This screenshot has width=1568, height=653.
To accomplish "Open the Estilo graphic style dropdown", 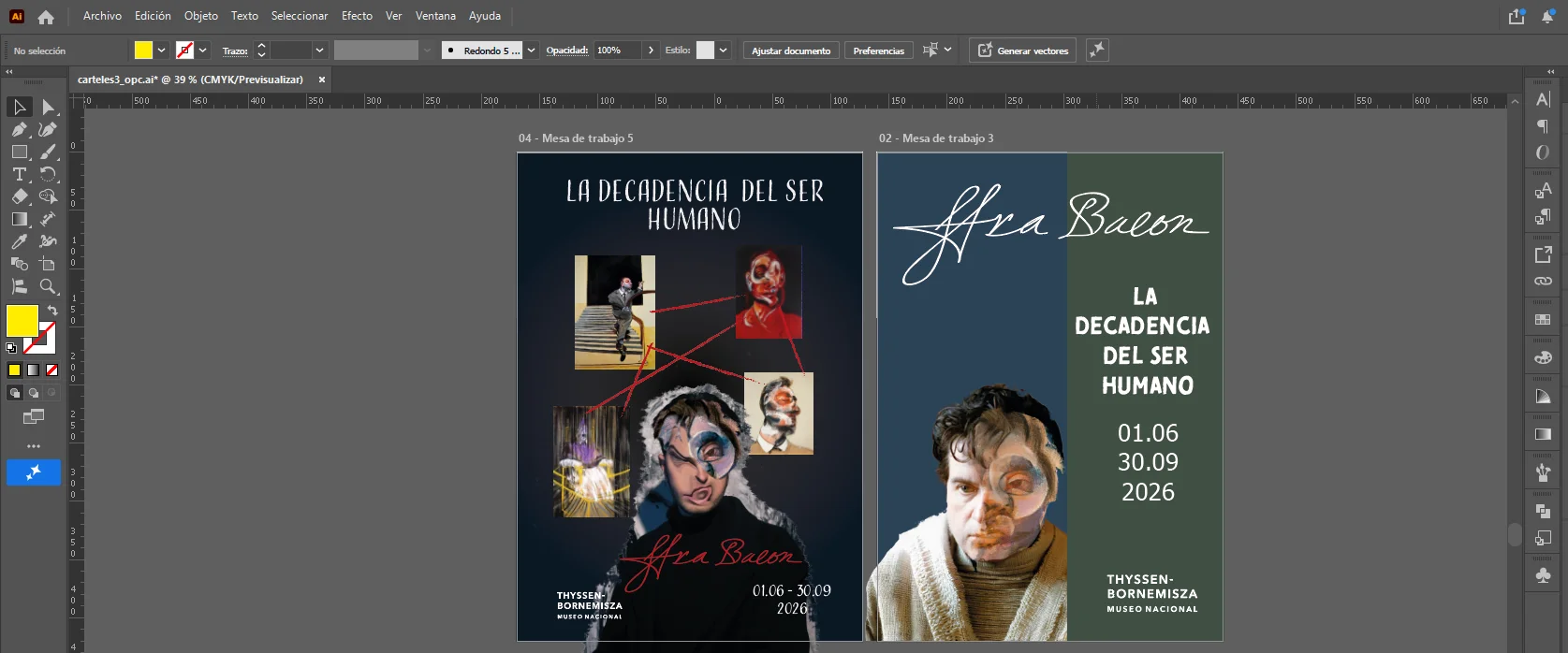I will 724,51.
